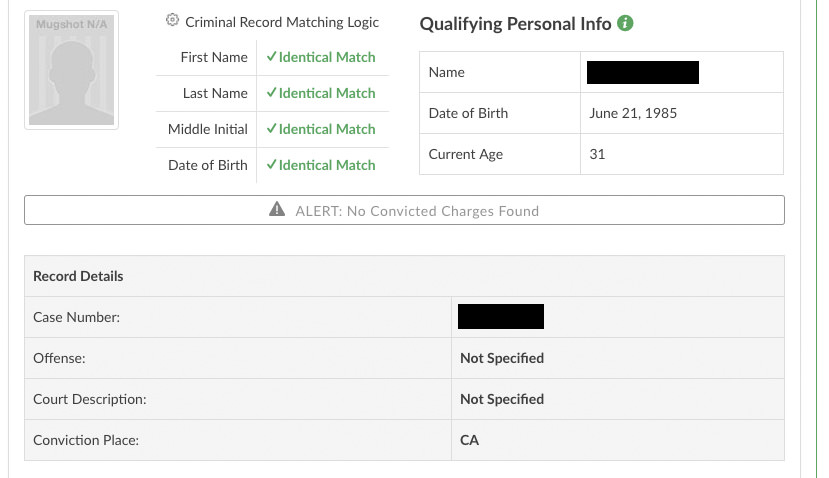Click the green info icon near Qualifying Personal Info
The height and width of the screenshot is (478, 829).
(x=626, y=24)
